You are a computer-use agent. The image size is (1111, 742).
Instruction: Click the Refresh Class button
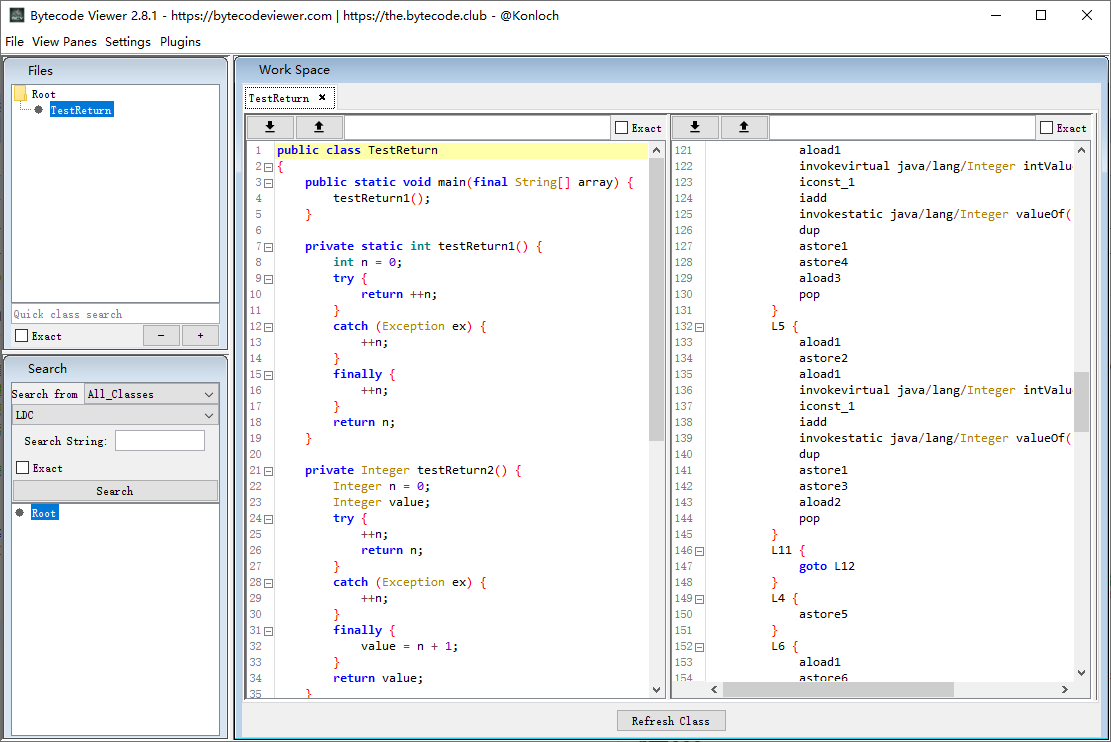671,721
